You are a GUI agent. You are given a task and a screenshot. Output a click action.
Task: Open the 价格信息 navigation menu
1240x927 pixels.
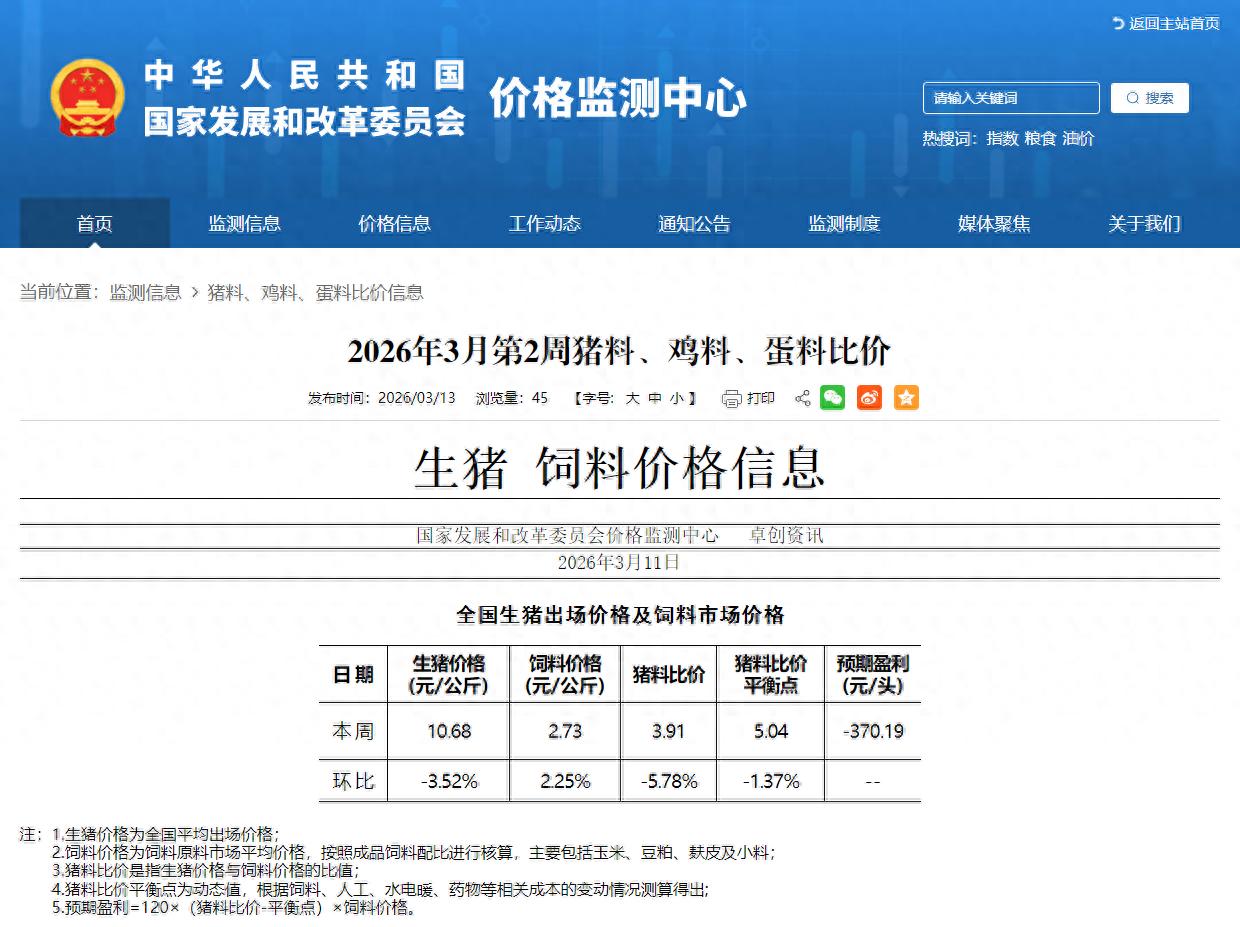[x=394, y=224]
